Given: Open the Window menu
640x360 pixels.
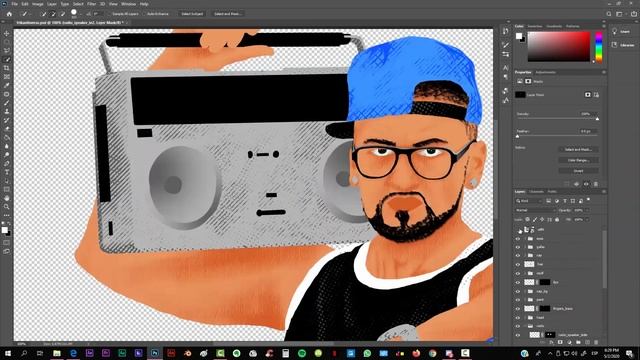Looking at the screenshot, I should pyautogui.click(x=128, y=4).
